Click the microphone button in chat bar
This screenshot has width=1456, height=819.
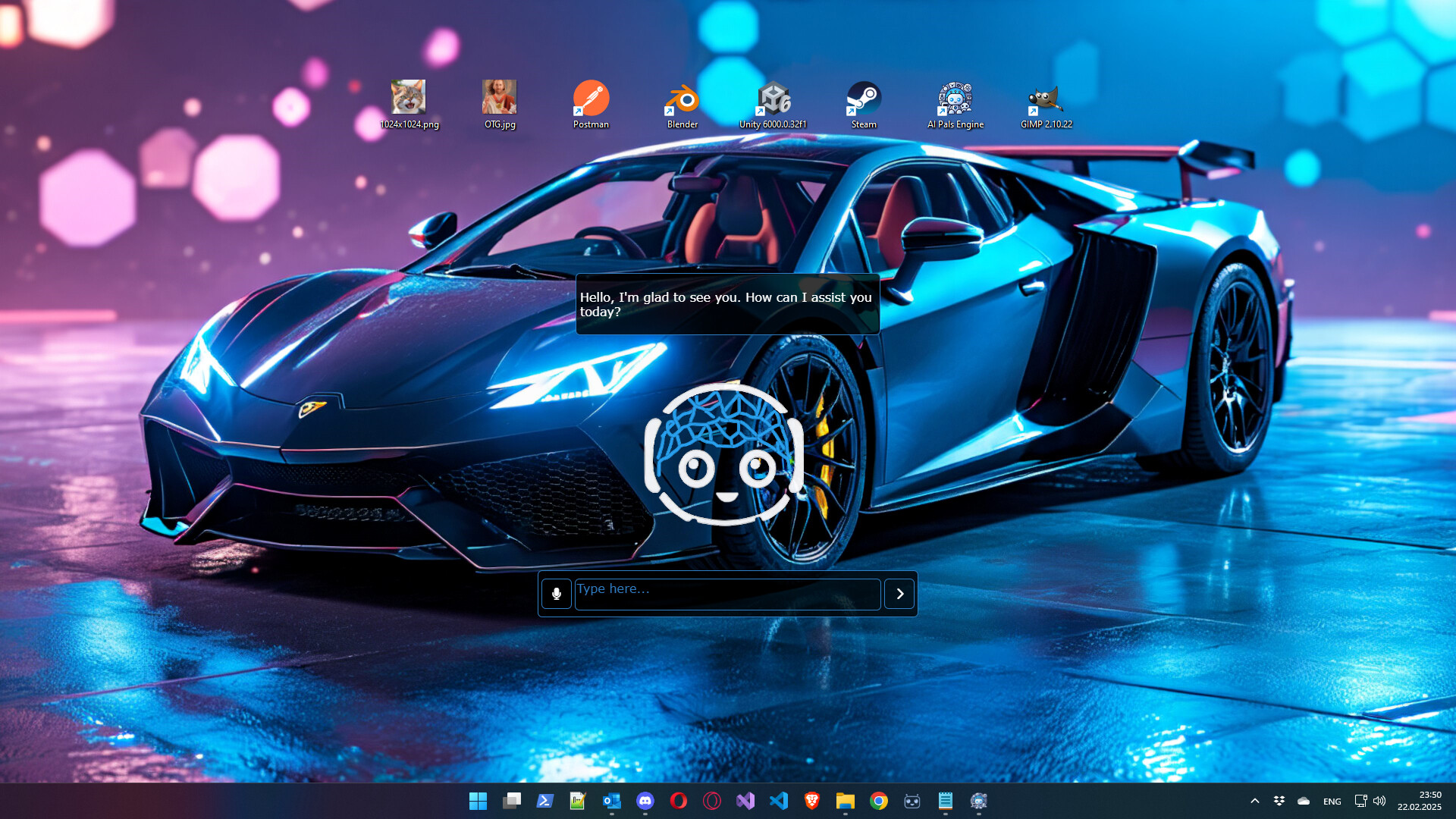click(556, 594)
